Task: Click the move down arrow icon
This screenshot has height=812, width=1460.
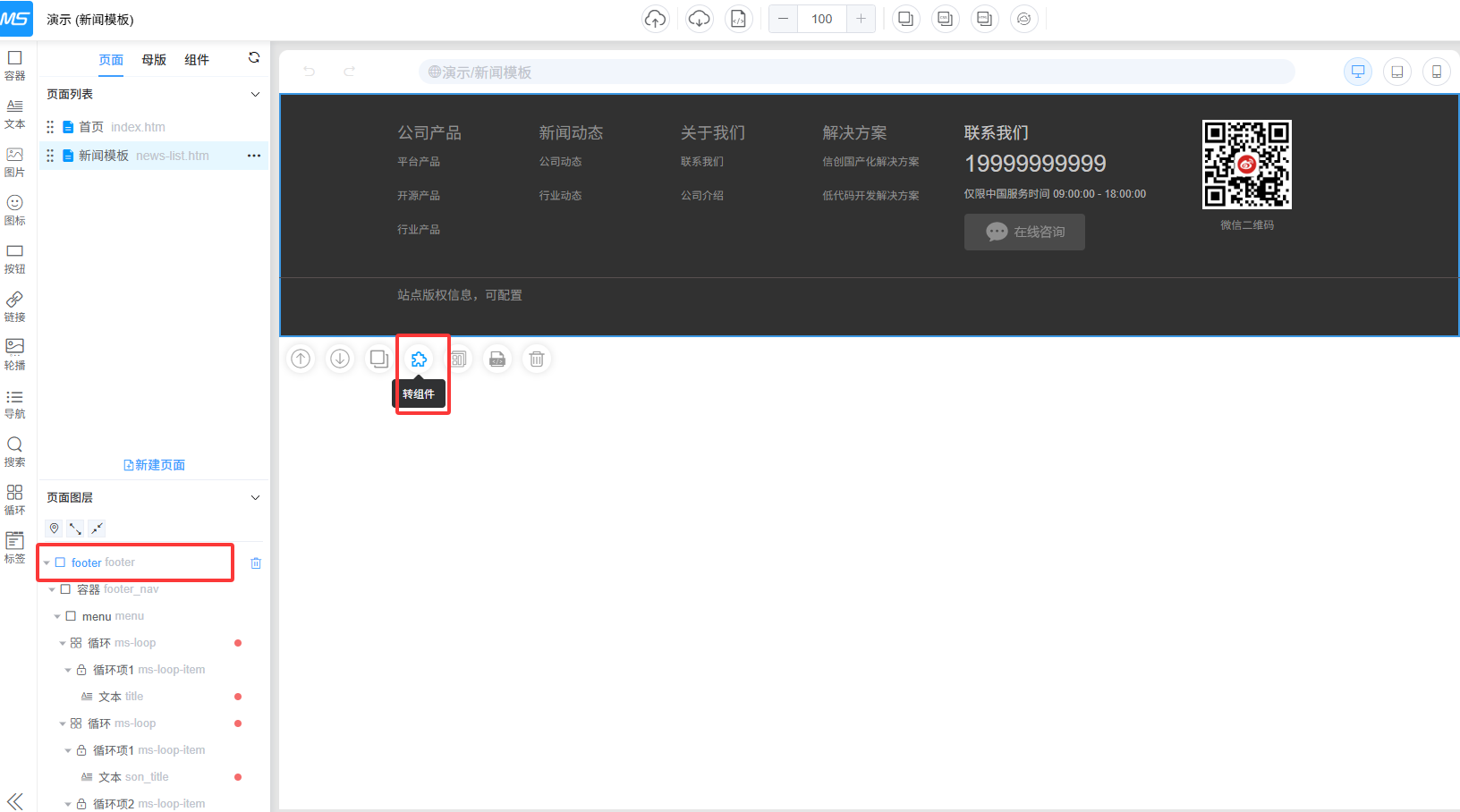Action: pos(340,359)
